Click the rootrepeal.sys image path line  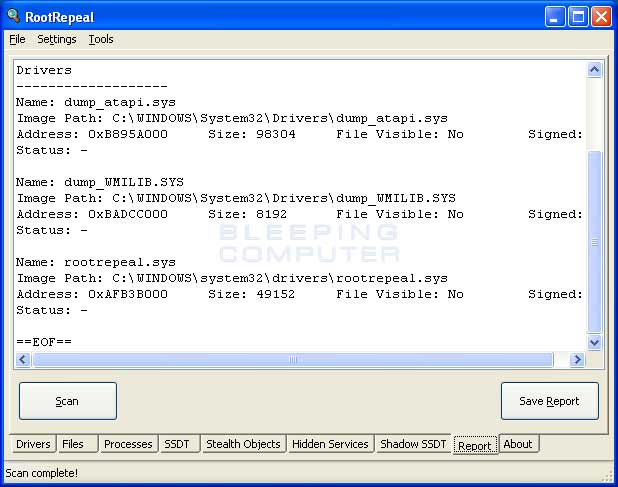point(232,278)
